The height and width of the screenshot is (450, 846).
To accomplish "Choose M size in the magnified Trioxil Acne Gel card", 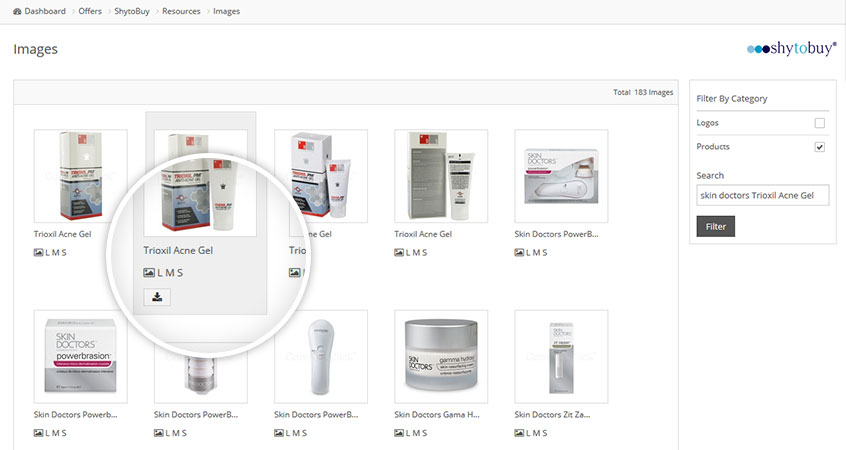I will coord(170,272).
